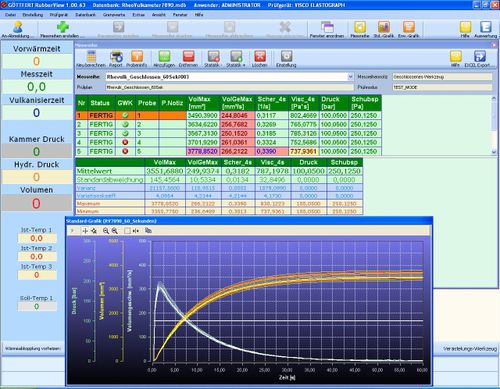
Task: Toggle the square box icon in graph toolbar
Action: point(127,231)
